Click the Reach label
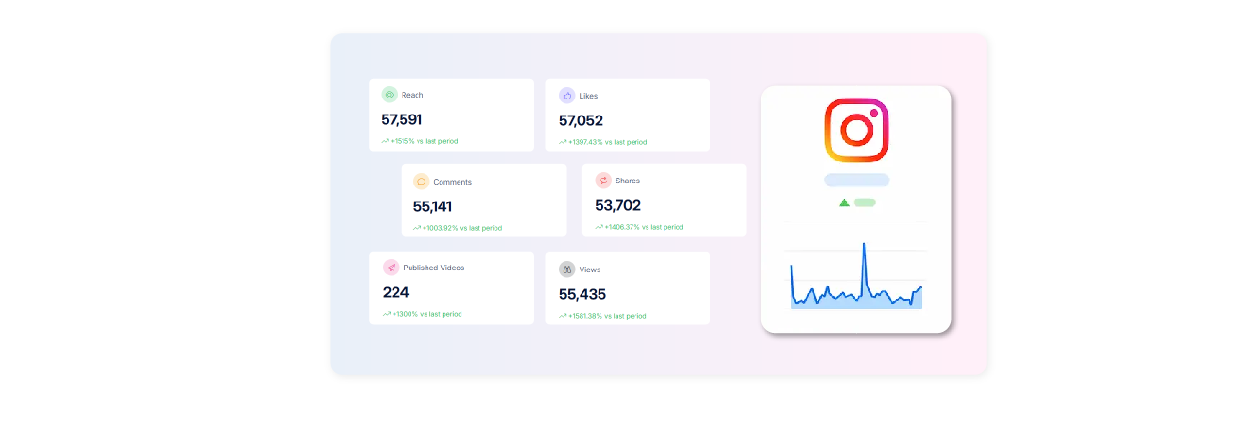Image resolution: width=1255 pixels, height=425 pixels. pyautogui.click(x=412, y=95)
